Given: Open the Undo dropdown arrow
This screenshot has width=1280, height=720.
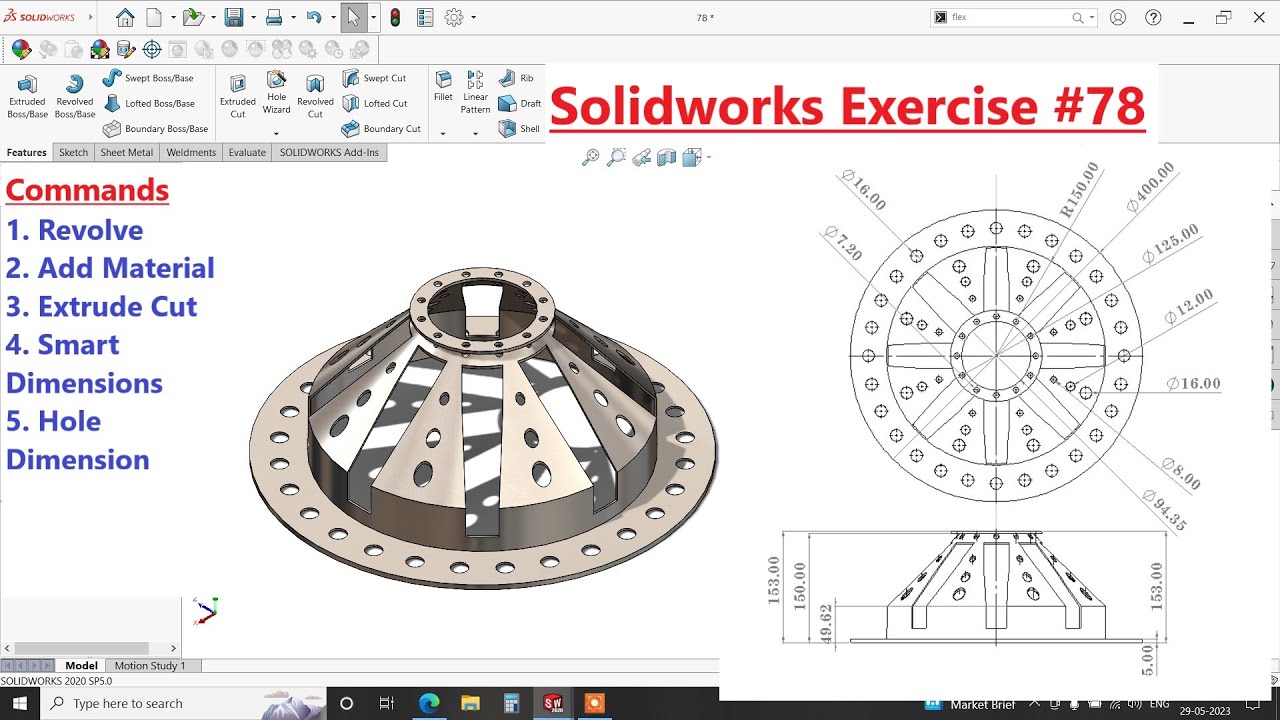Looking at the screenshot, I should point(332,18).
